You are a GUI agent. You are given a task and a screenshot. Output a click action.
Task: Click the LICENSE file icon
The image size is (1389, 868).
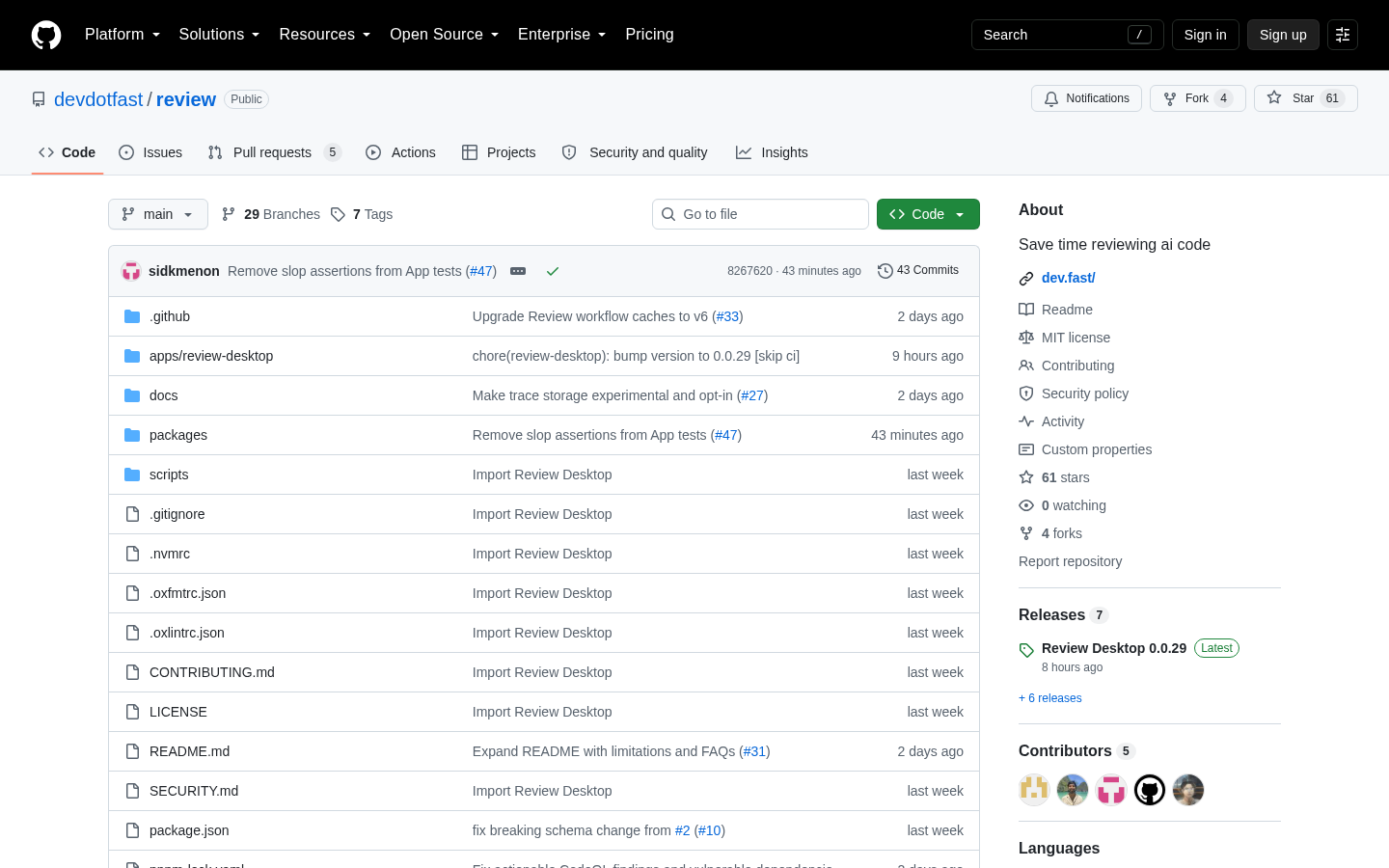pyautogui.click(x=132, y=712)
